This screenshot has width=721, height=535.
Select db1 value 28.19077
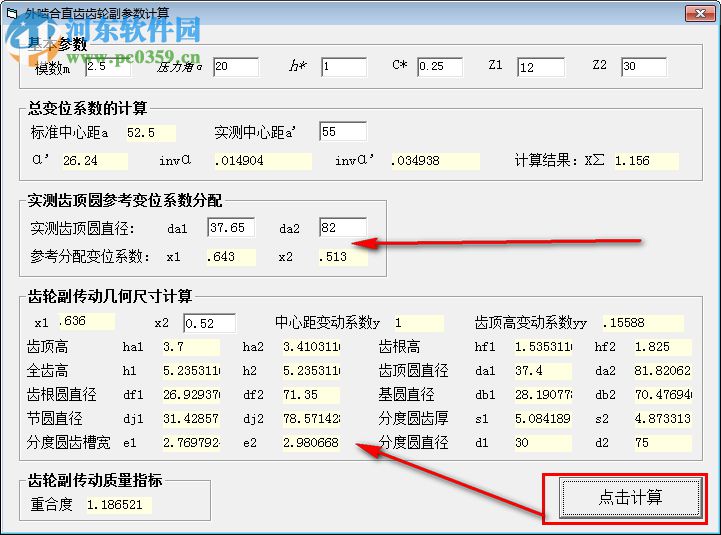(544, 395)
